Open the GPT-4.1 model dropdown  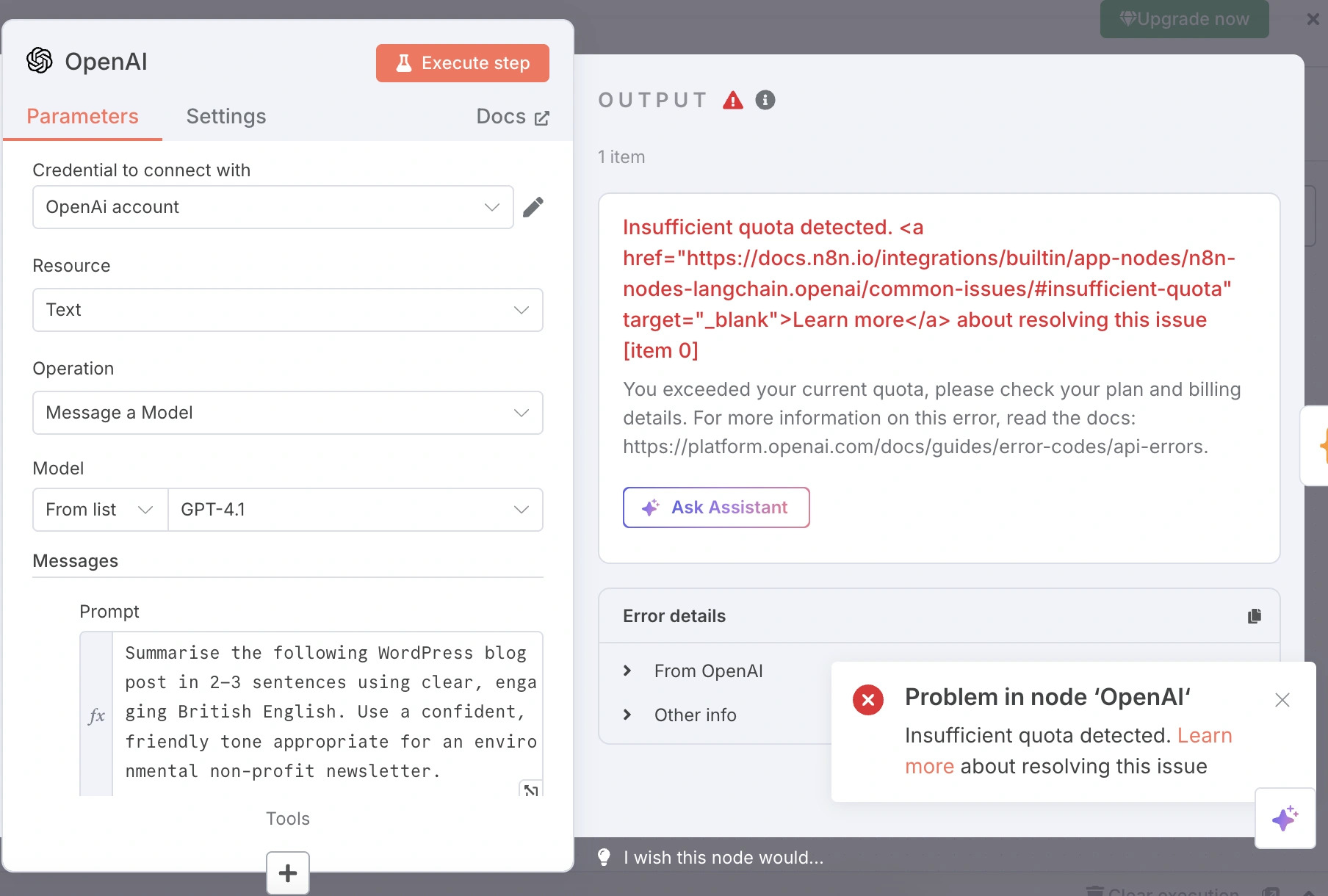coord(356,510)
